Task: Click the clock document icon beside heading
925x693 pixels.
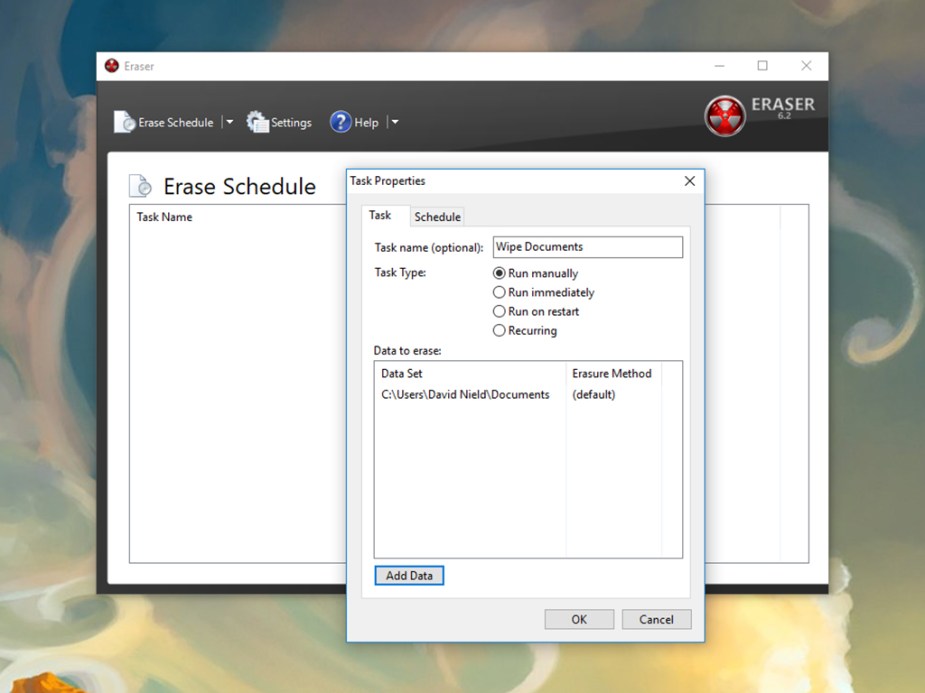Action: (141, 186)
